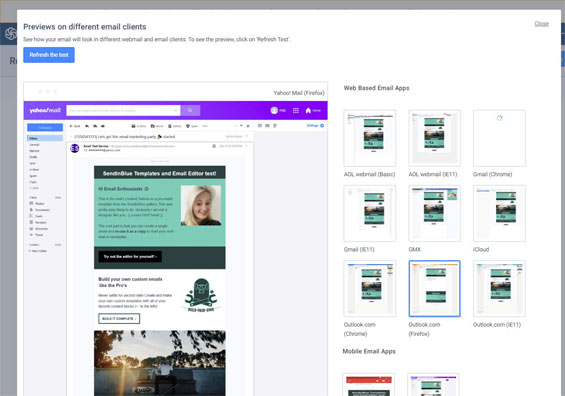
Task: Select Inbox in the Yahoo folder list
Action: pos(45,138)
